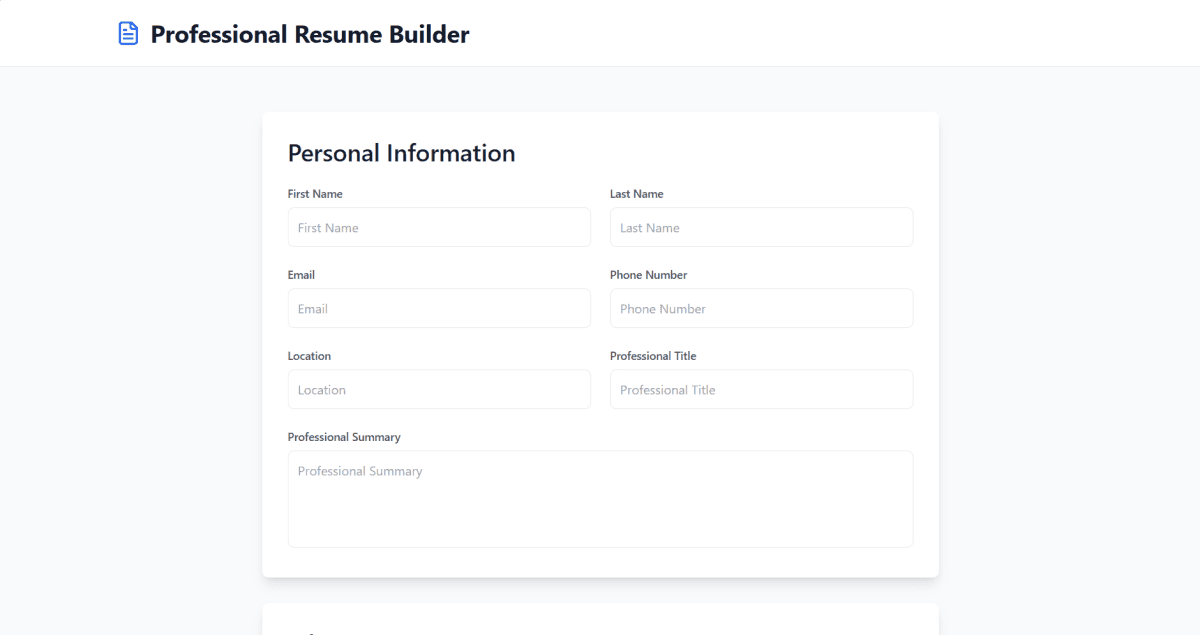Click inside the Professional Title input field
The width and height of the screenshot is (1200, 635).
coord(761,389)
